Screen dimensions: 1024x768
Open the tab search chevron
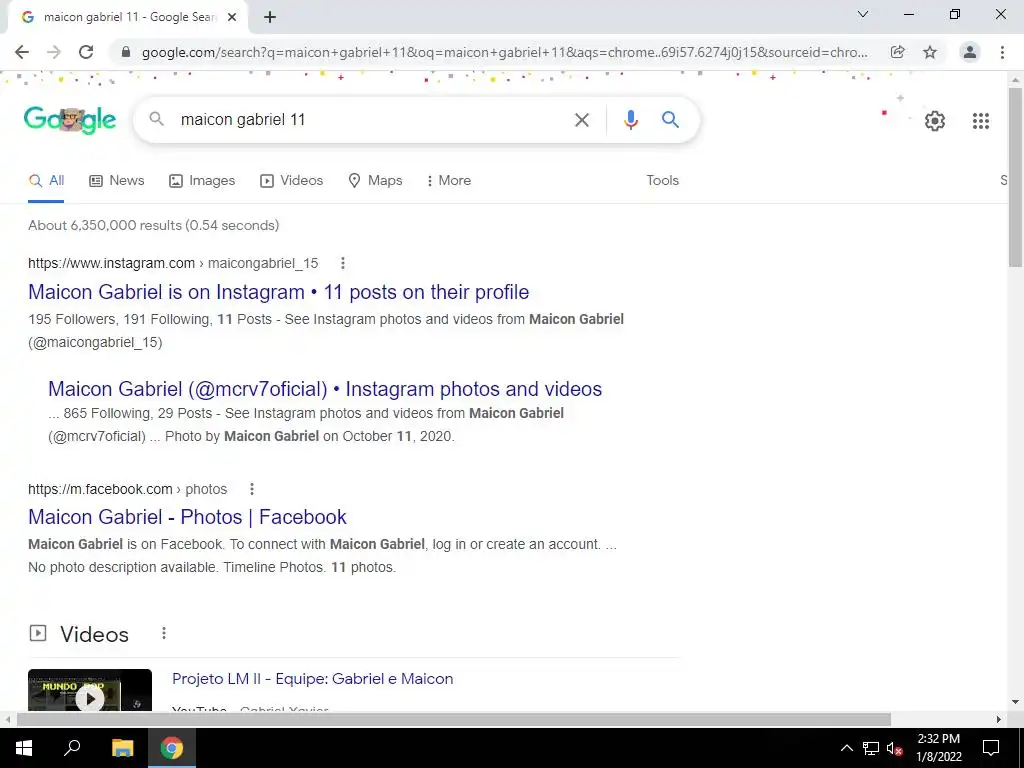pyautogui.click(x=863, y=14)
